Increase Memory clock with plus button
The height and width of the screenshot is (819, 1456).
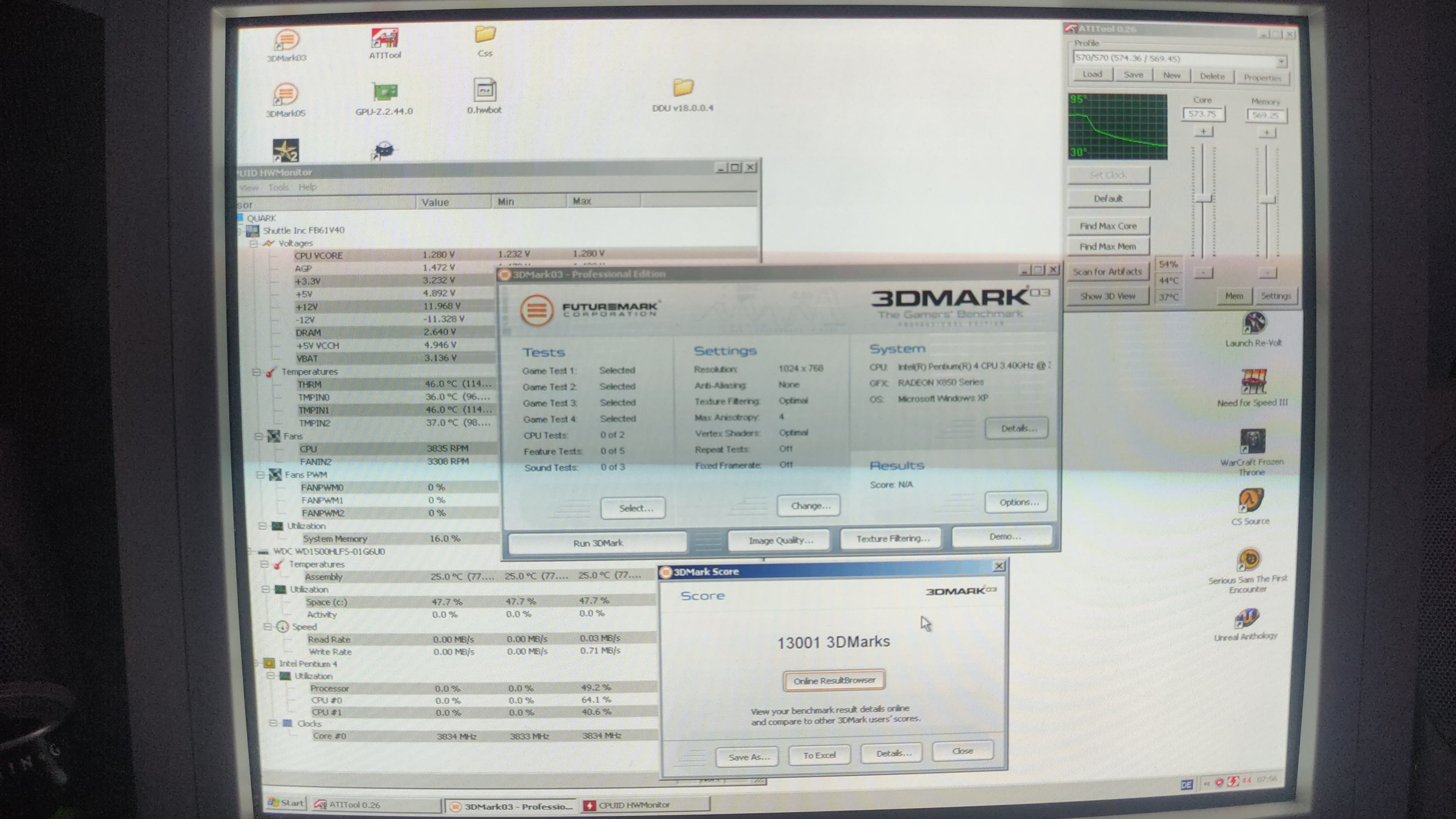point(1267,133)
